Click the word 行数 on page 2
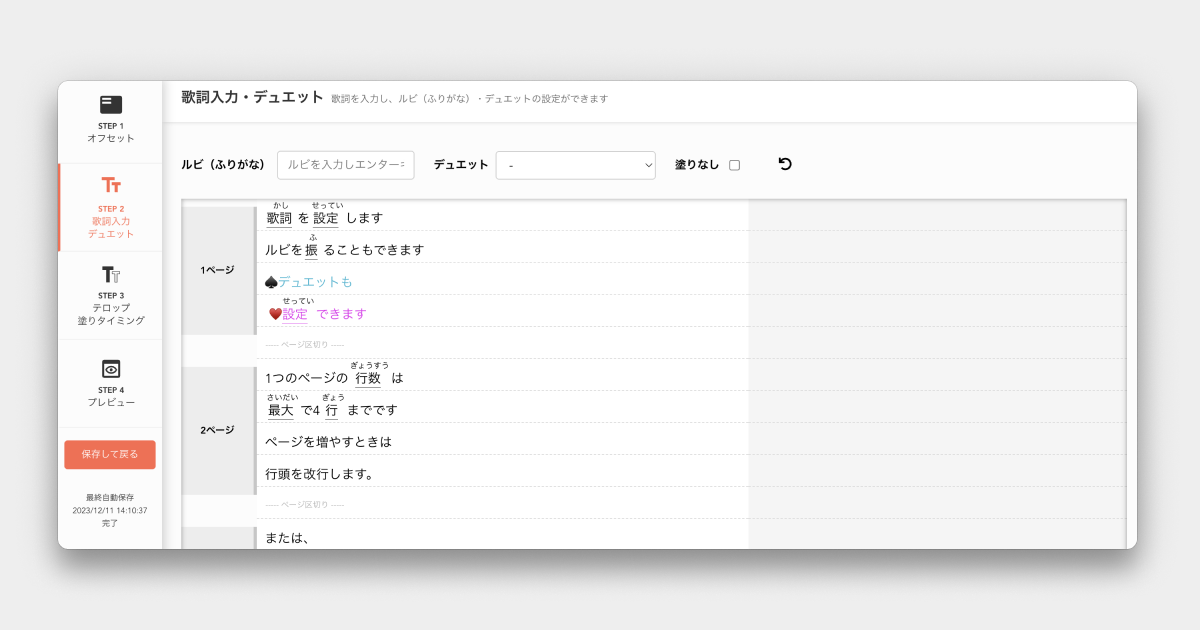This screenshot has width=1200, height=630. click(368, 378)
